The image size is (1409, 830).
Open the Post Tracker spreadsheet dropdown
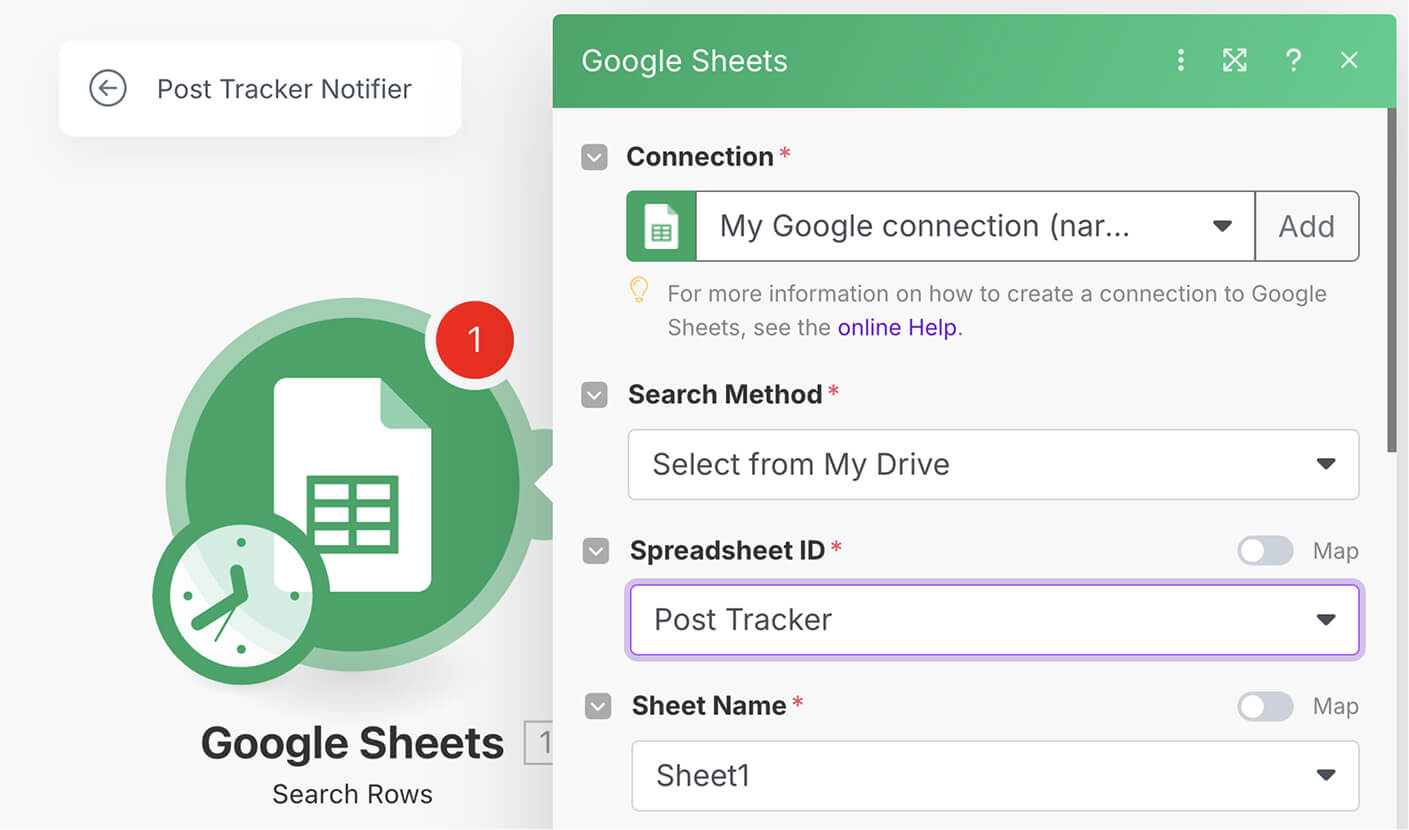point(995,620)
